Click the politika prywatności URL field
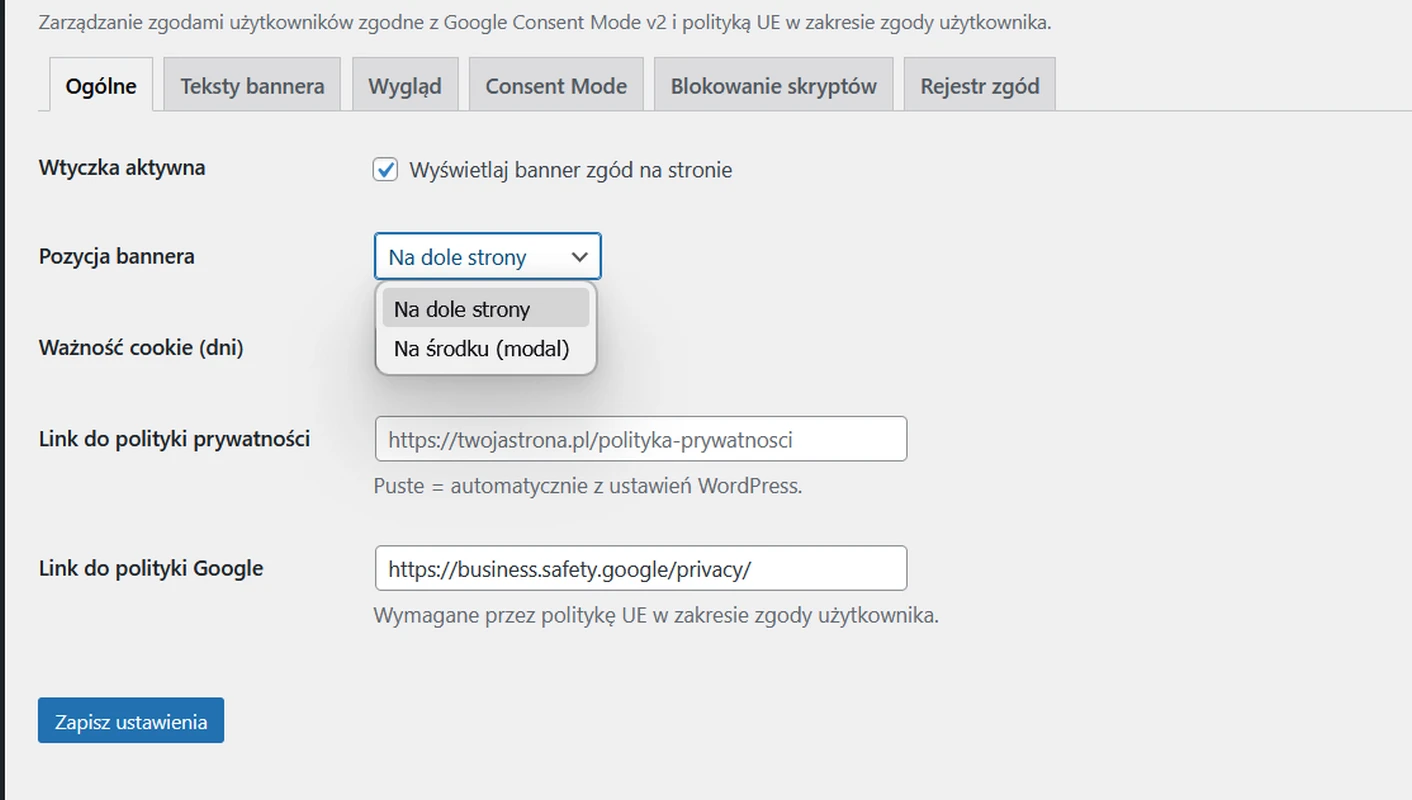The width and height of the screenshot is (1412, 800). [x=640, y=438]
